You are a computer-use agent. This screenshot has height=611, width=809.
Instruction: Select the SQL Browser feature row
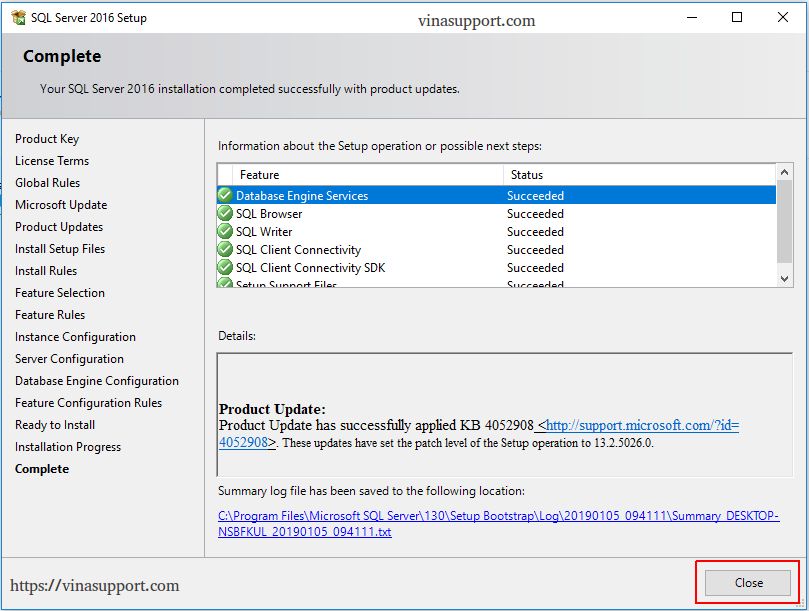coord(496,214)
